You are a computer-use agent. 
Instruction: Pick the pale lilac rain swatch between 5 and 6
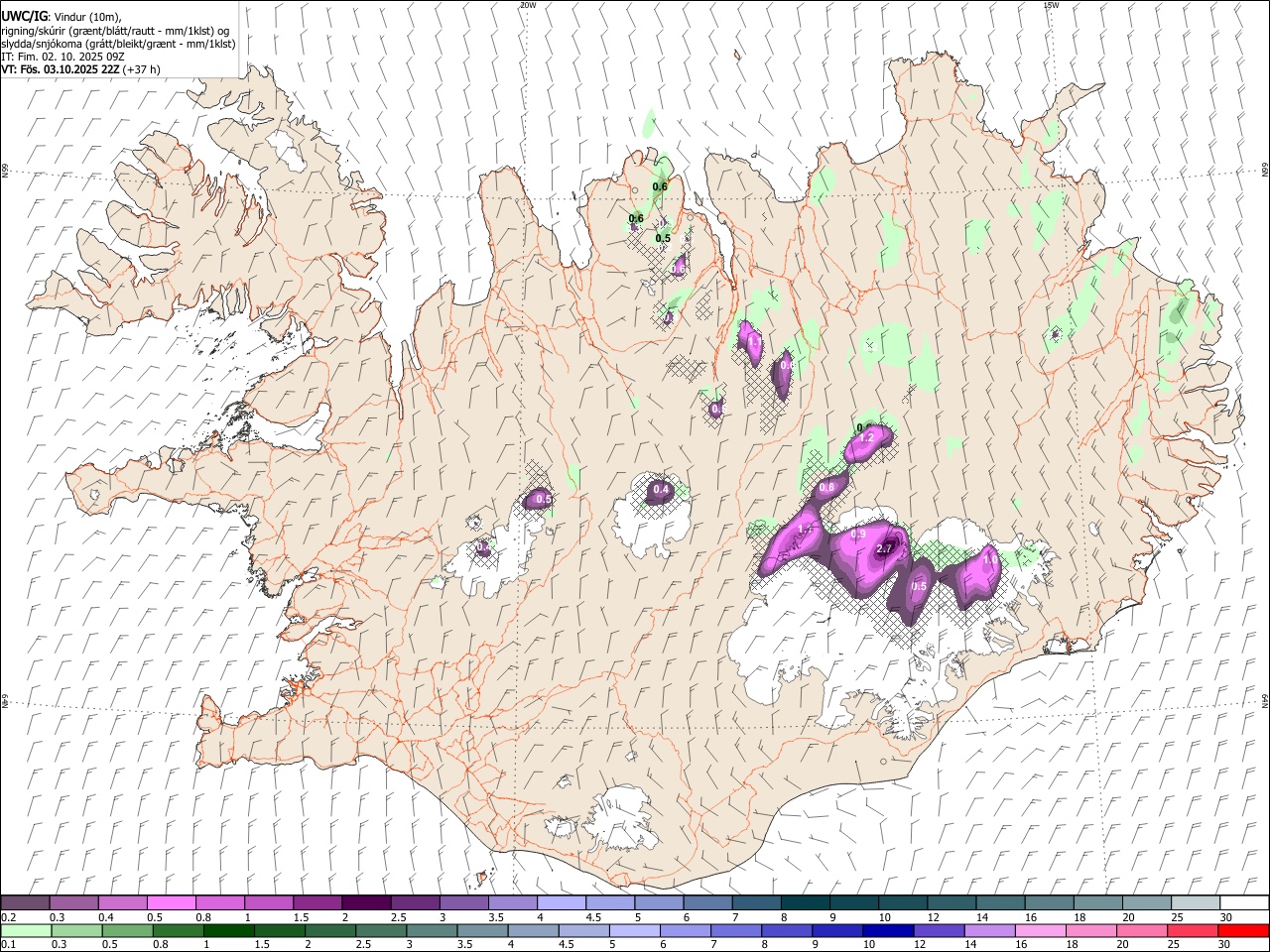point(634,930)
